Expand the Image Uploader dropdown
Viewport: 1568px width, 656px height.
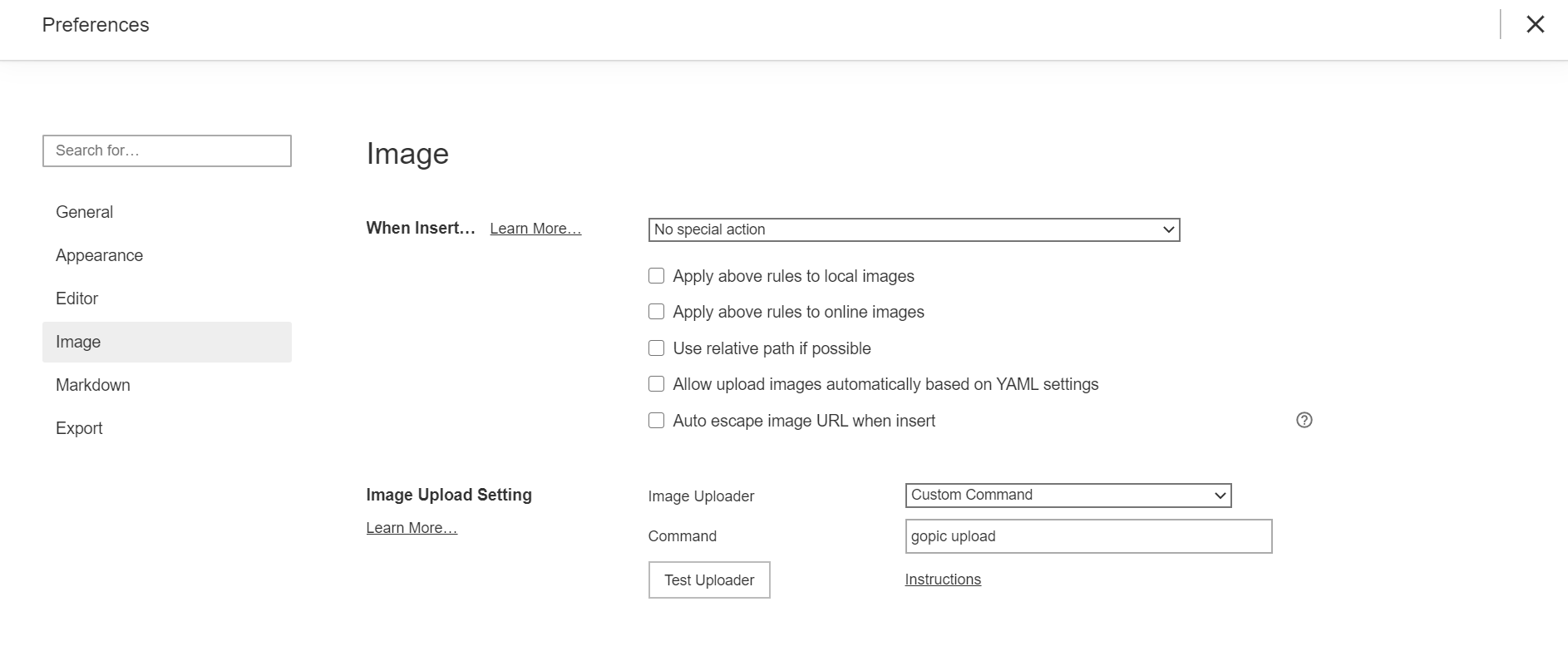tap(1068, 495)
